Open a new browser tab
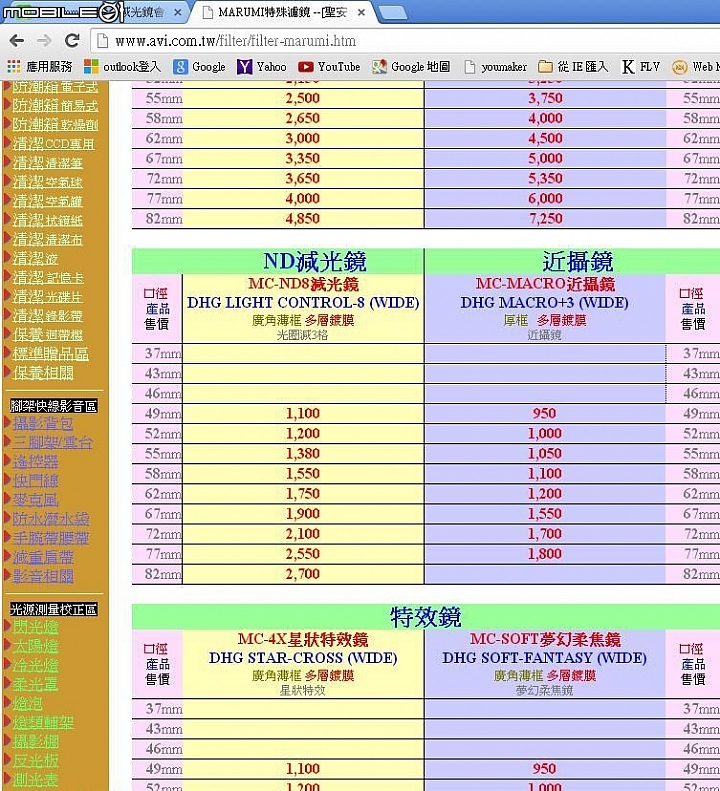This screenshot has height=791, width=720. point(393,13)
